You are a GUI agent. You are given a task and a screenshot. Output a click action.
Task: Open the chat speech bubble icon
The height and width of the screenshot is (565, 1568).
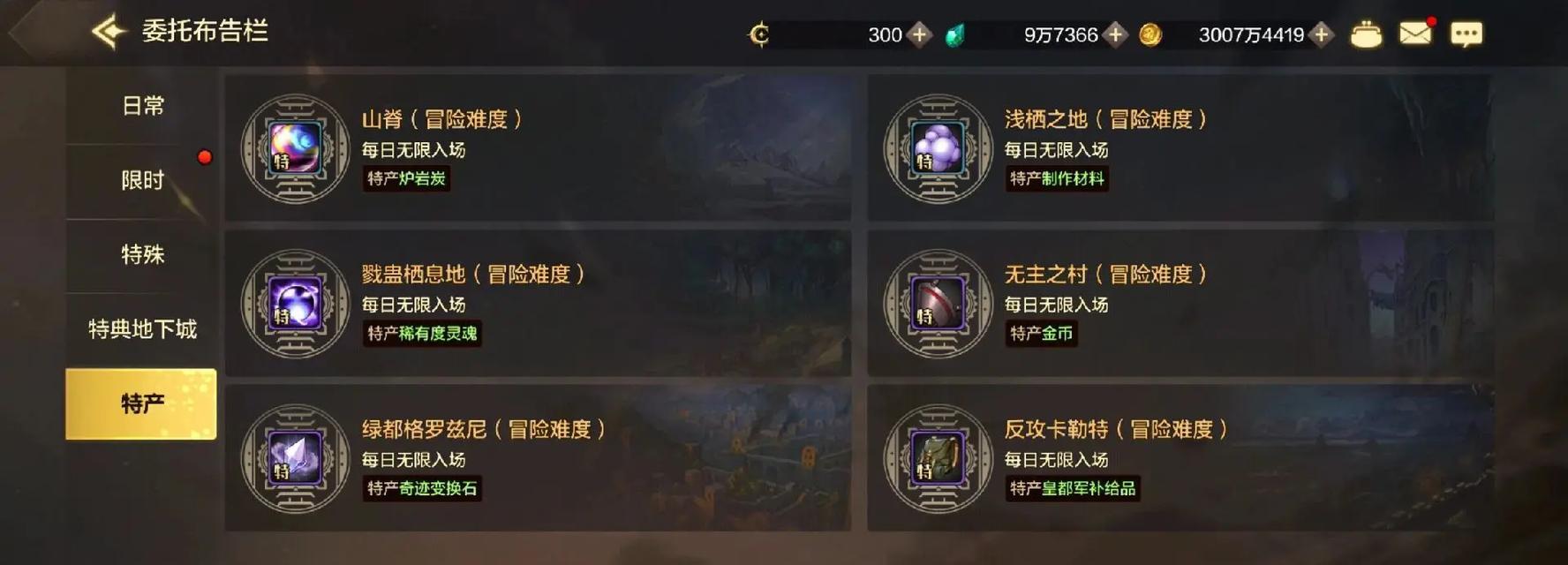point(1466,34)
